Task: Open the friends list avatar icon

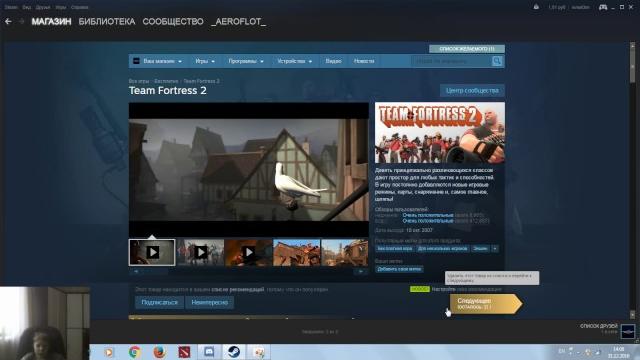Action: 628,331
